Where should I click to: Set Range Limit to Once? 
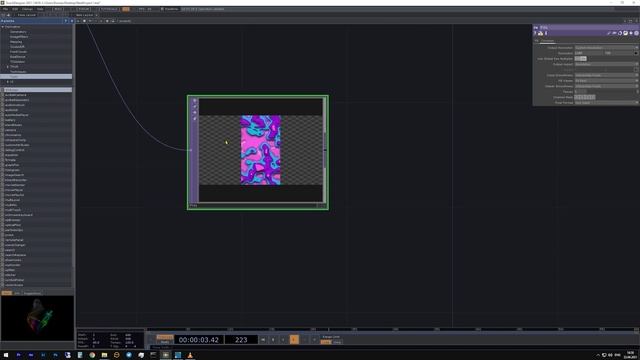click(x=337, y=342)
